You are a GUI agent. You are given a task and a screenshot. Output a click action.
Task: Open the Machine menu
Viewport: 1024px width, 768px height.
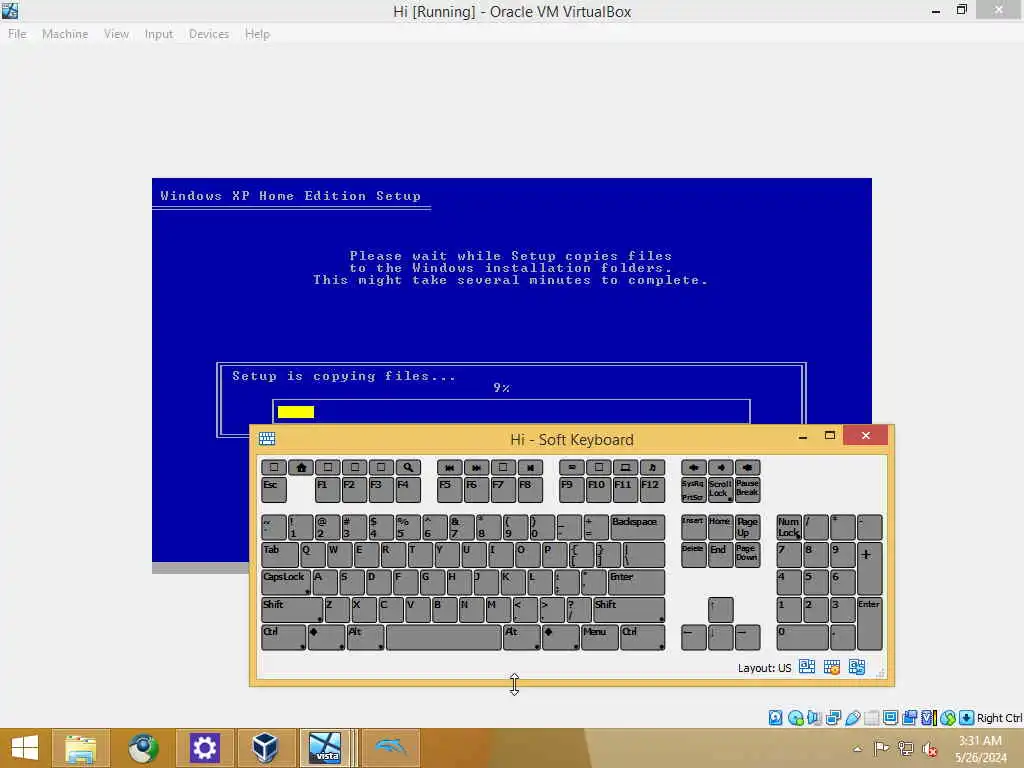tap(65, 34)
